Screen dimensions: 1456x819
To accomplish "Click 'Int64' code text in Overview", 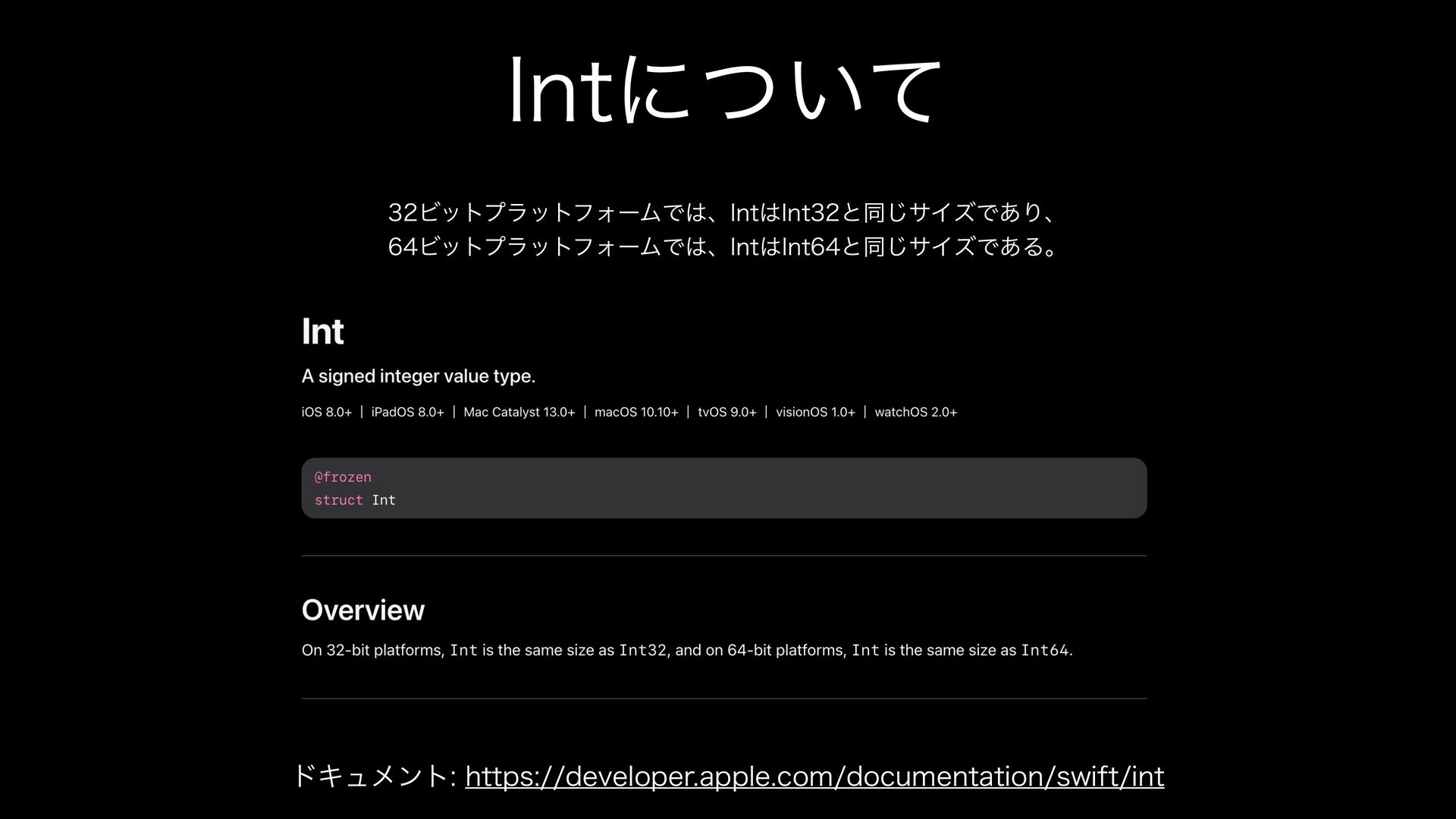I will 1044,651.
